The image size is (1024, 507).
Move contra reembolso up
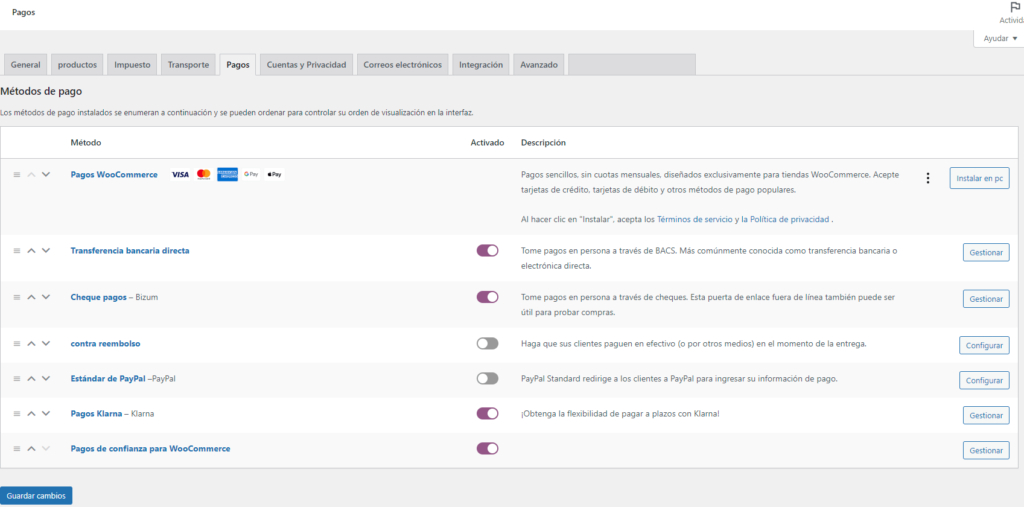pos(31,343)
